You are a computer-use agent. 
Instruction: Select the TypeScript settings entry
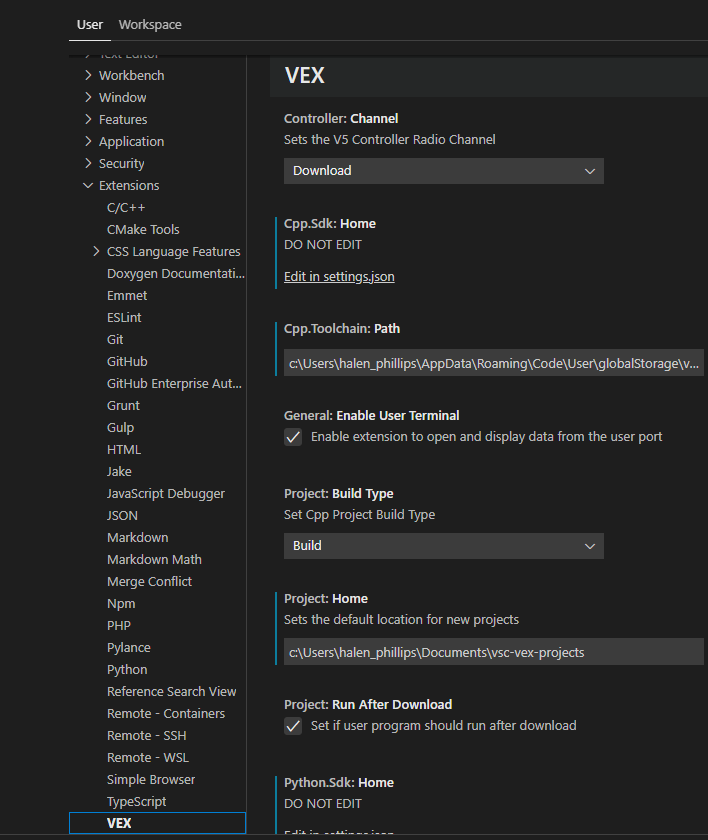(136, 801)
